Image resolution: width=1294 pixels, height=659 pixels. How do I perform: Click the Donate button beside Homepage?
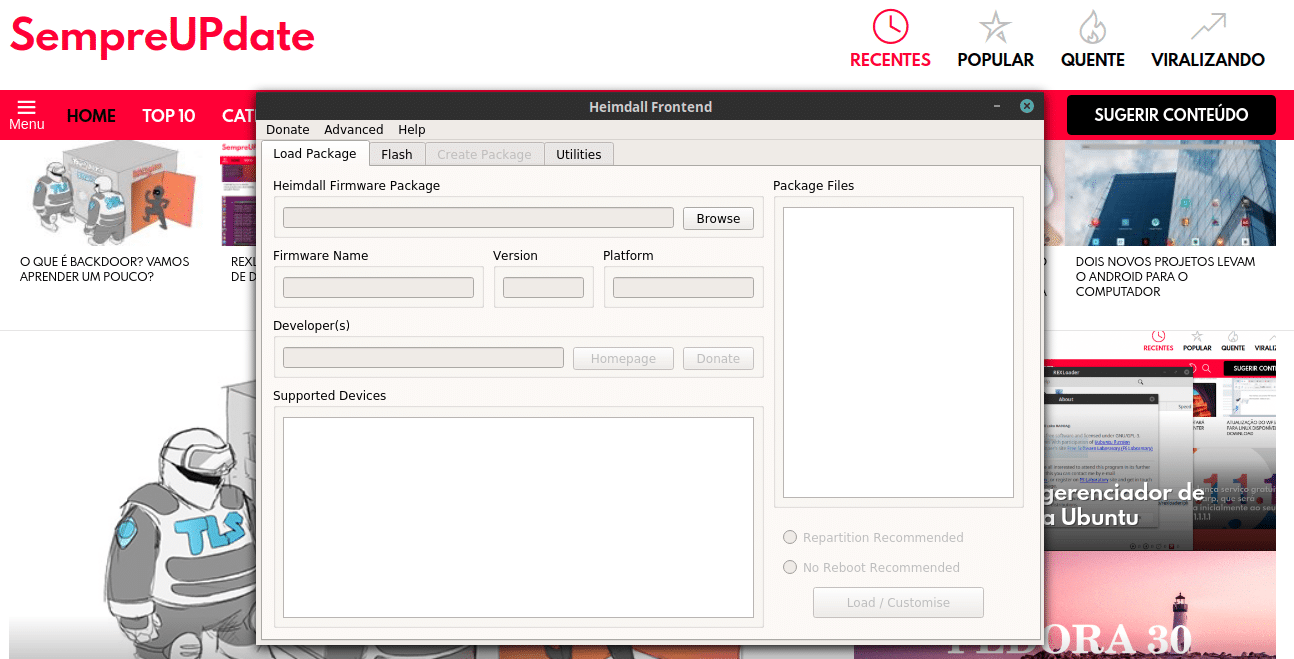tap(718, 358)
